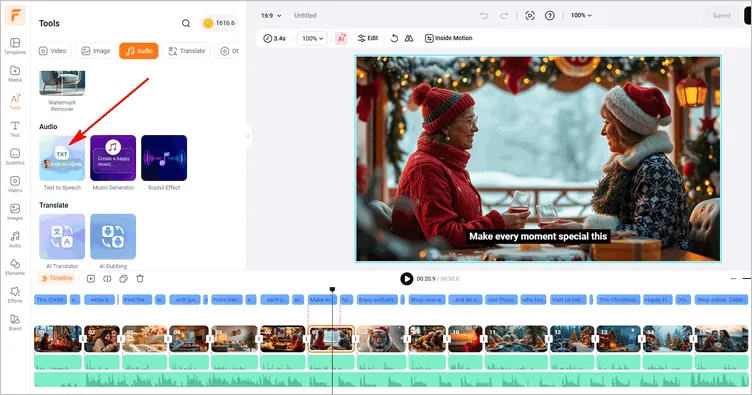Open the Videos sidebar section
The height and width of the screenshot is (395, 752).
point(15,184)
